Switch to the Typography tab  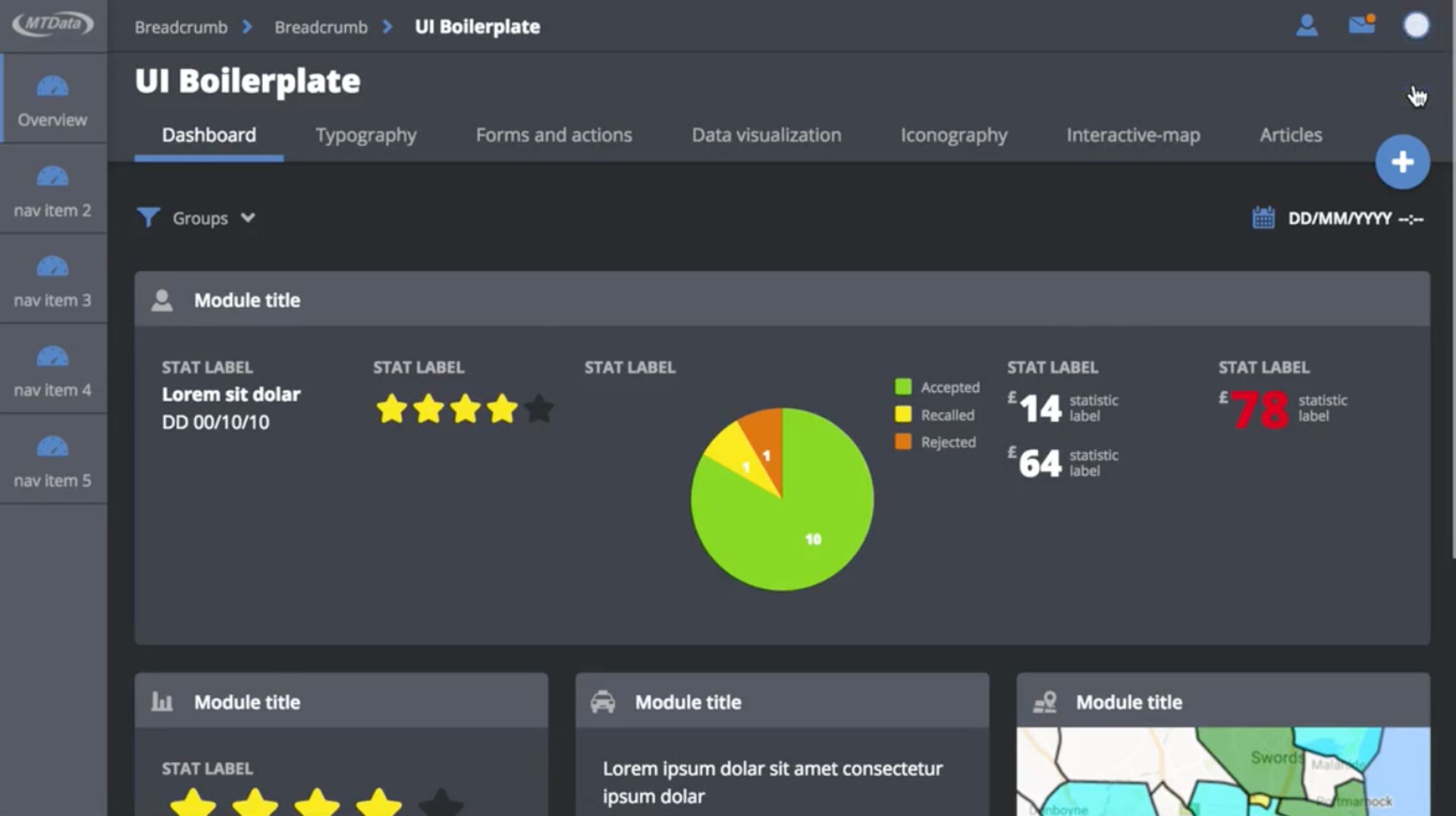tap(365, 135)
